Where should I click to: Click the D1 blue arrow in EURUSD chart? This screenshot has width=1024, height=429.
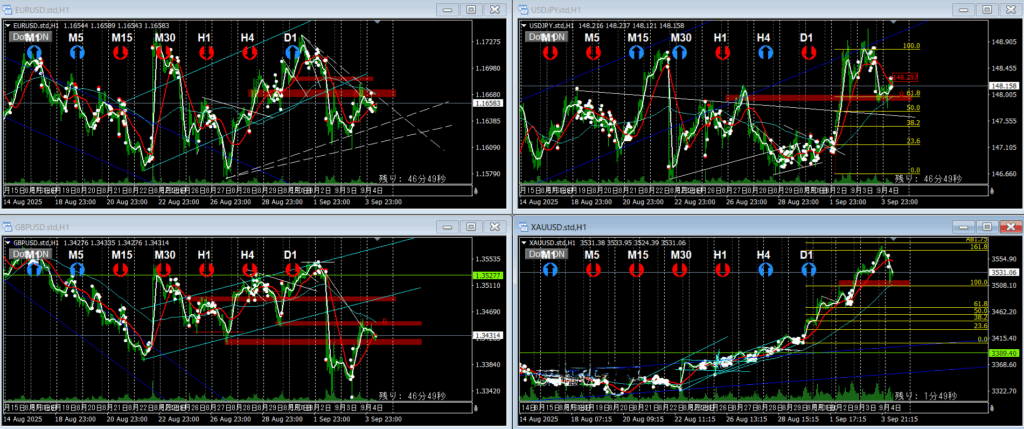click(x=291, y=52)
